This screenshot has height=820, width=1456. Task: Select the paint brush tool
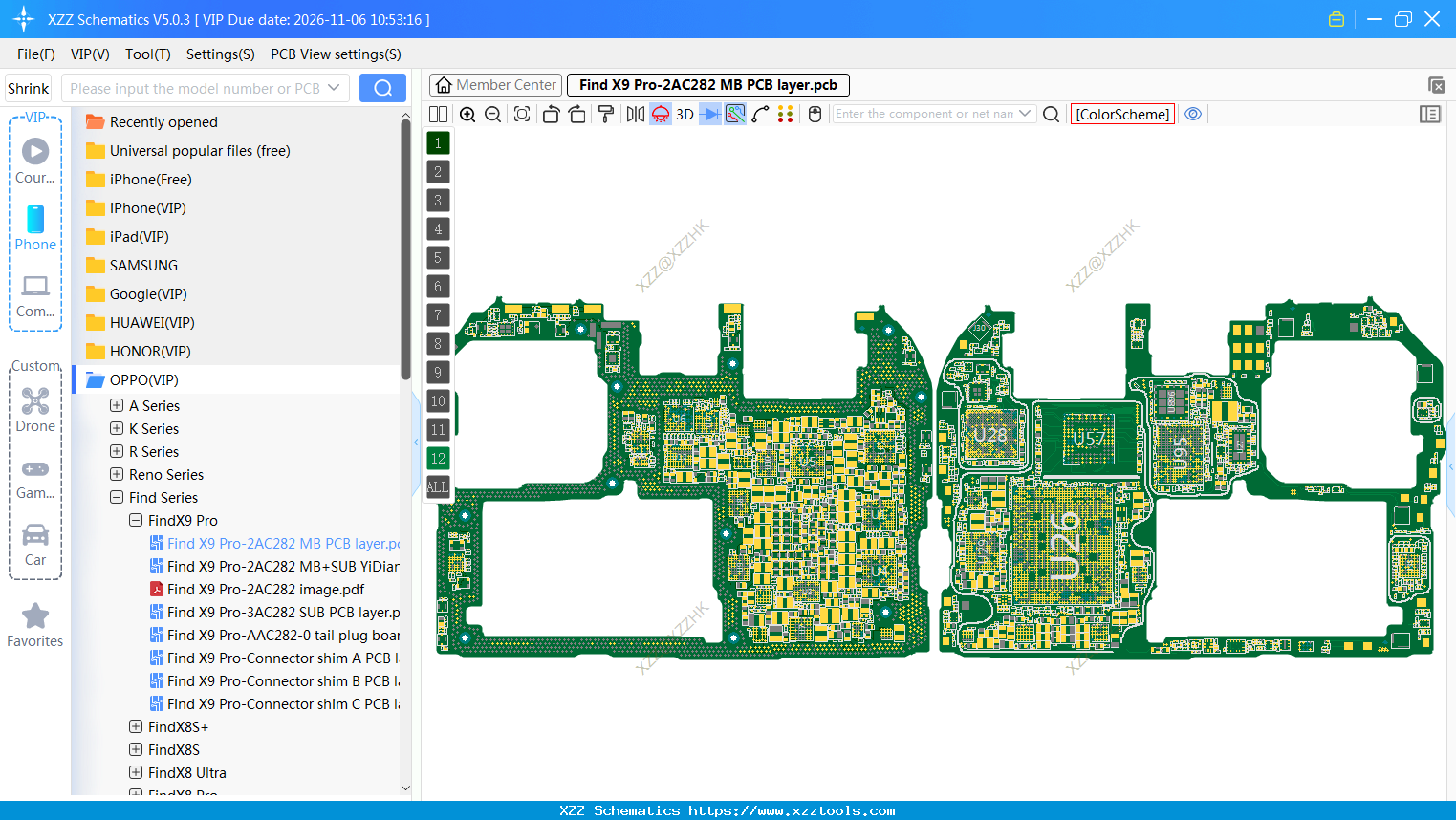coord(606,114)
